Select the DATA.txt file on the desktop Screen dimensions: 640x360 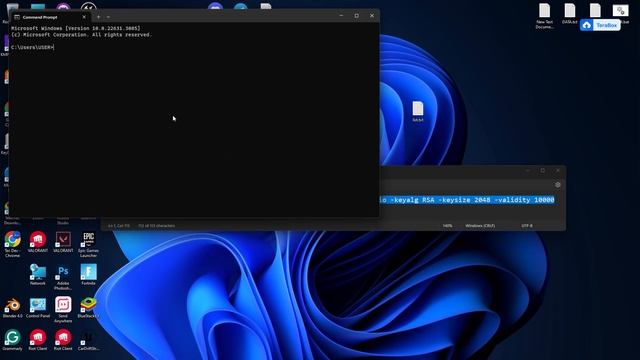click(570, 13)
